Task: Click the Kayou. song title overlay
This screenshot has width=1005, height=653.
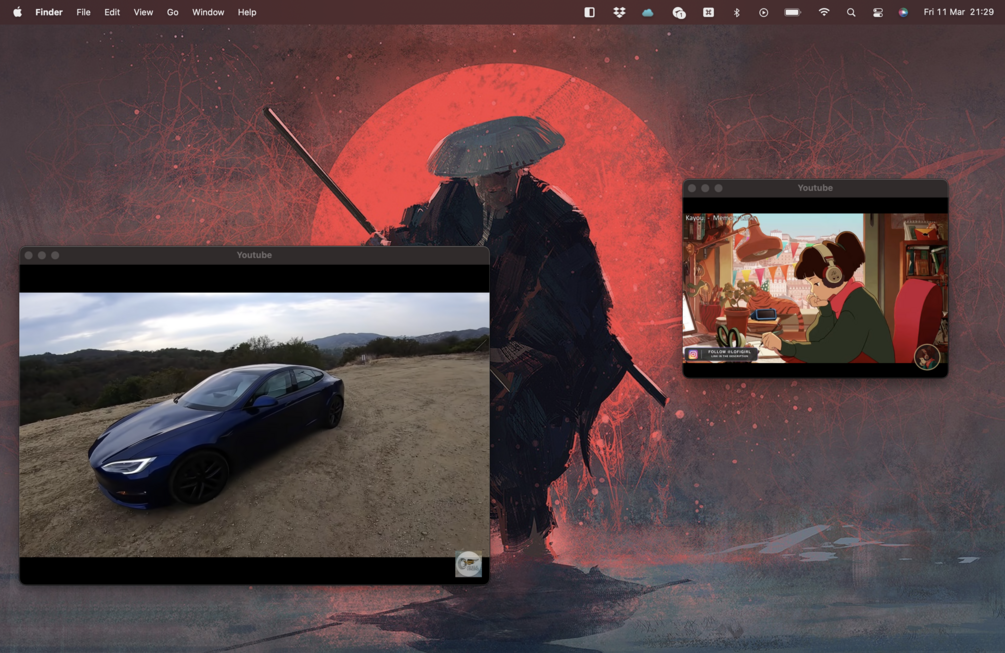Action: click(x=722, y=219)
